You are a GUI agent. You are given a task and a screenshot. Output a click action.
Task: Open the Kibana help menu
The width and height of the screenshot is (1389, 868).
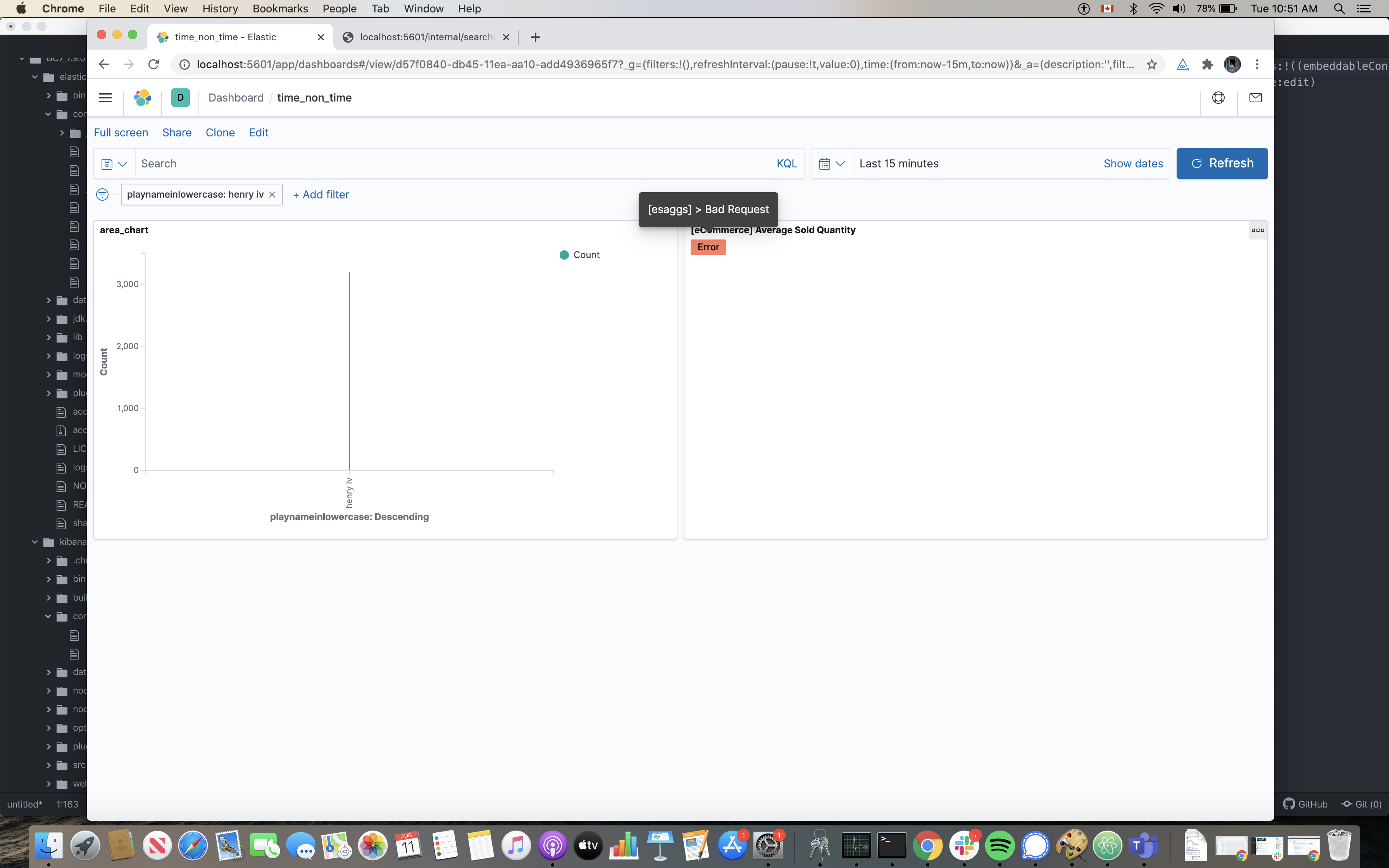pyautogui.click(x=1218, y=98)
